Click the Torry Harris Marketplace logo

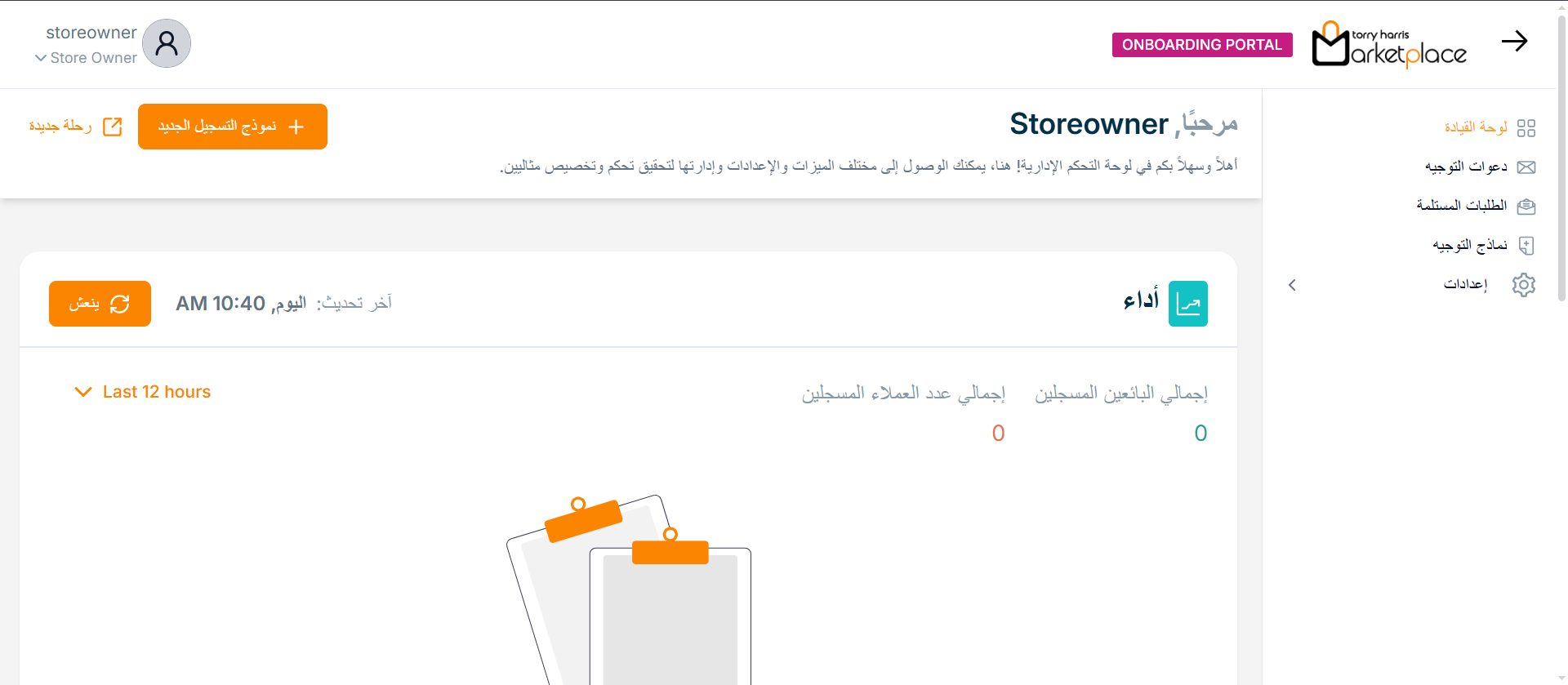pos(1388,45)
